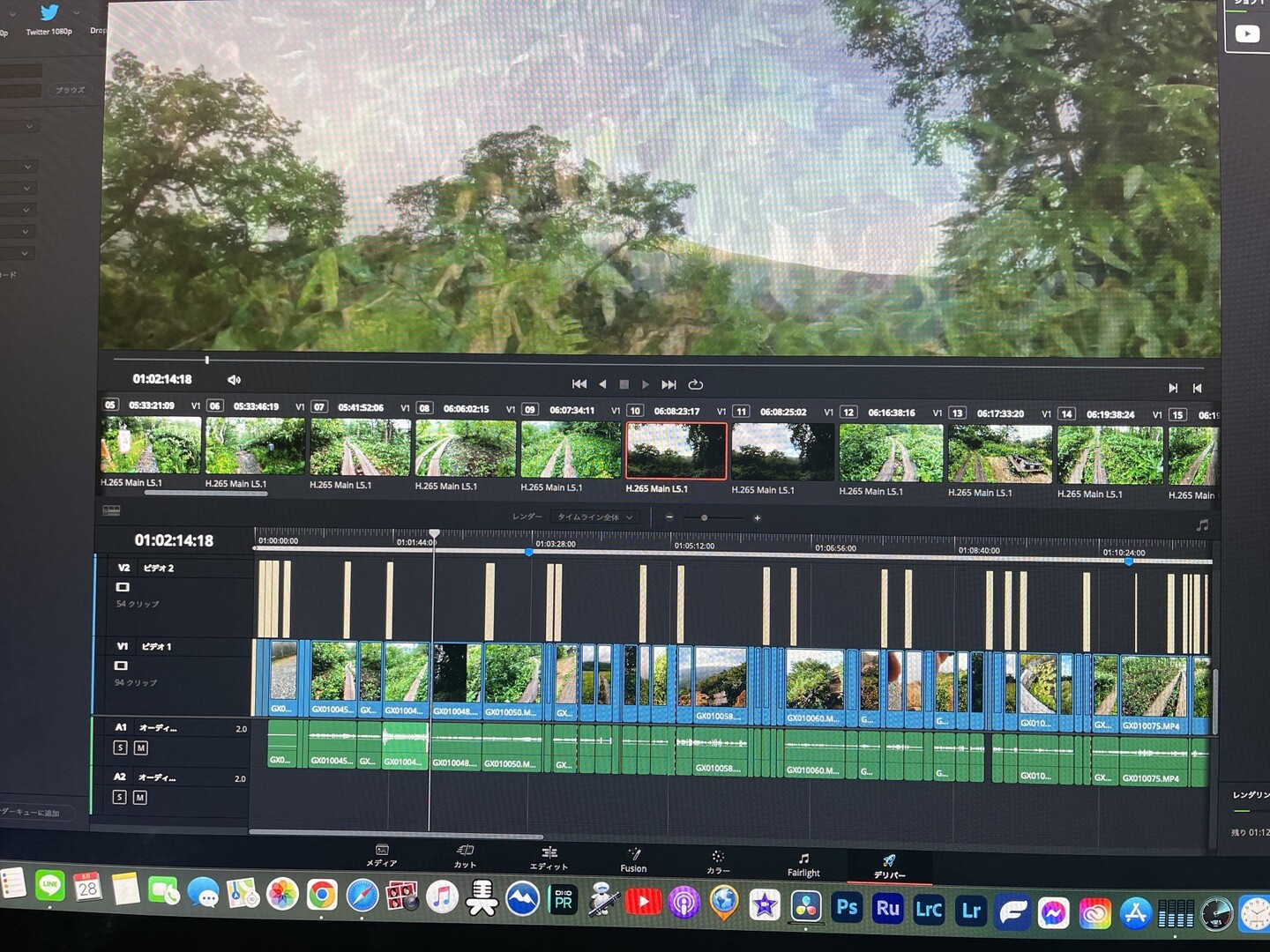Click zoom-in plus icon on timeline
The height and width of the screenshot is (952, 1270).
click(757, 518)
